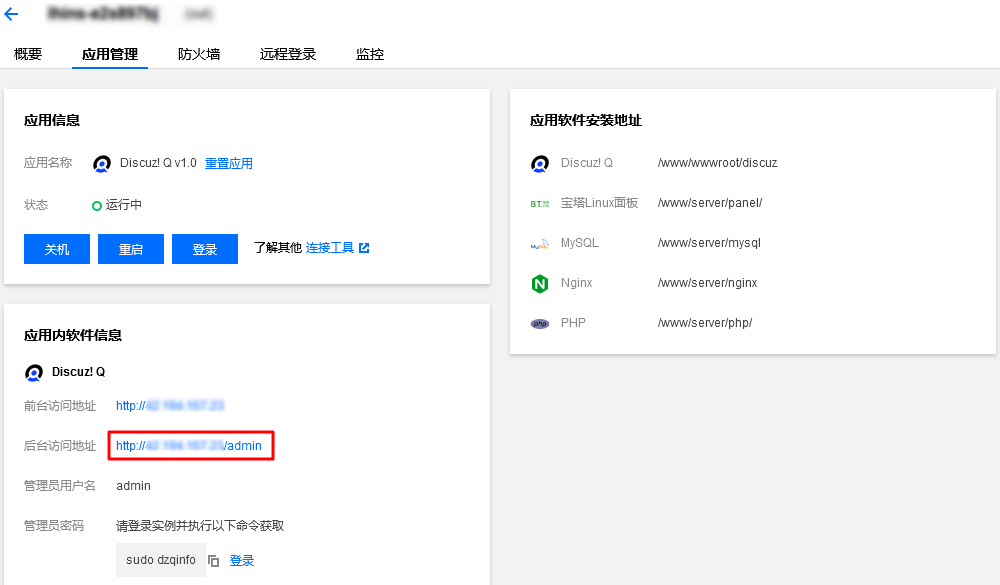Click 登录 link next to sudo dzqinfo
The width and height of the screenshot is (1000, 585).
pyautogui.click(x=242, y=561)
